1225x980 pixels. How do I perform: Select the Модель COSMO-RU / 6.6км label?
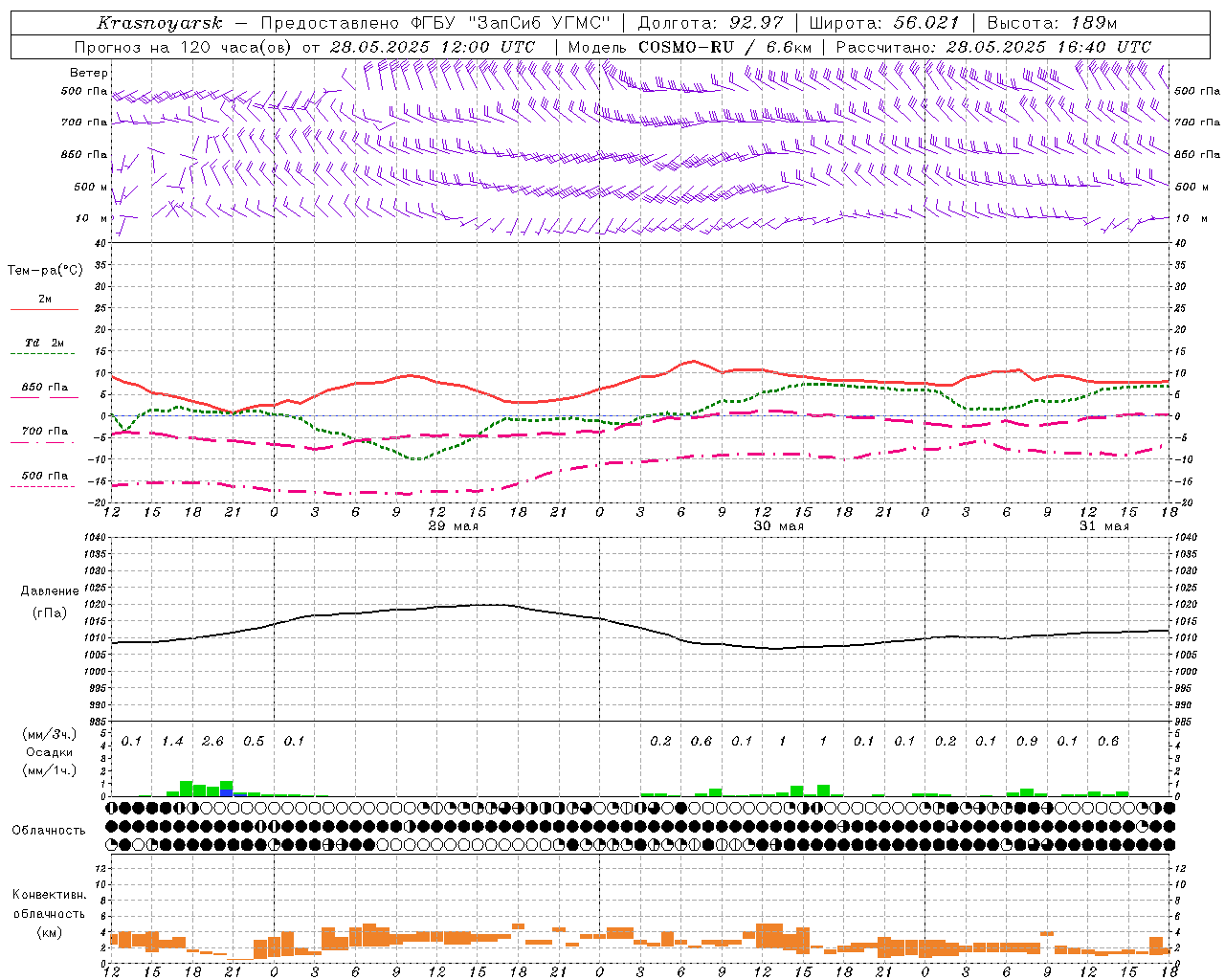click(689, 47)
